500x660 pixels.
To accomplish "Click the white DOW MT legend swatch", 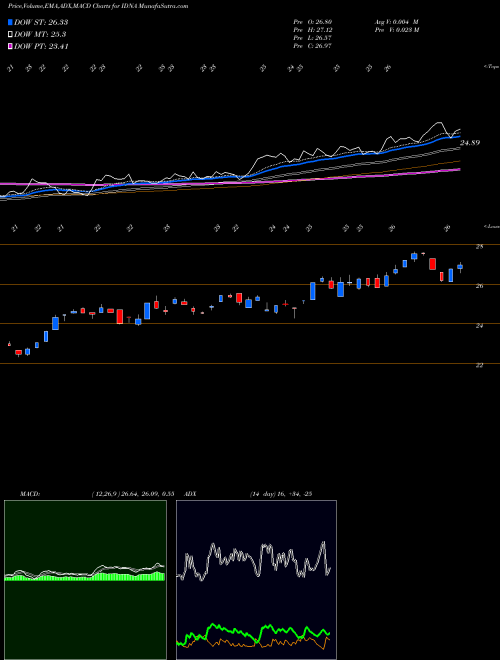I will (x=10, y=35).
